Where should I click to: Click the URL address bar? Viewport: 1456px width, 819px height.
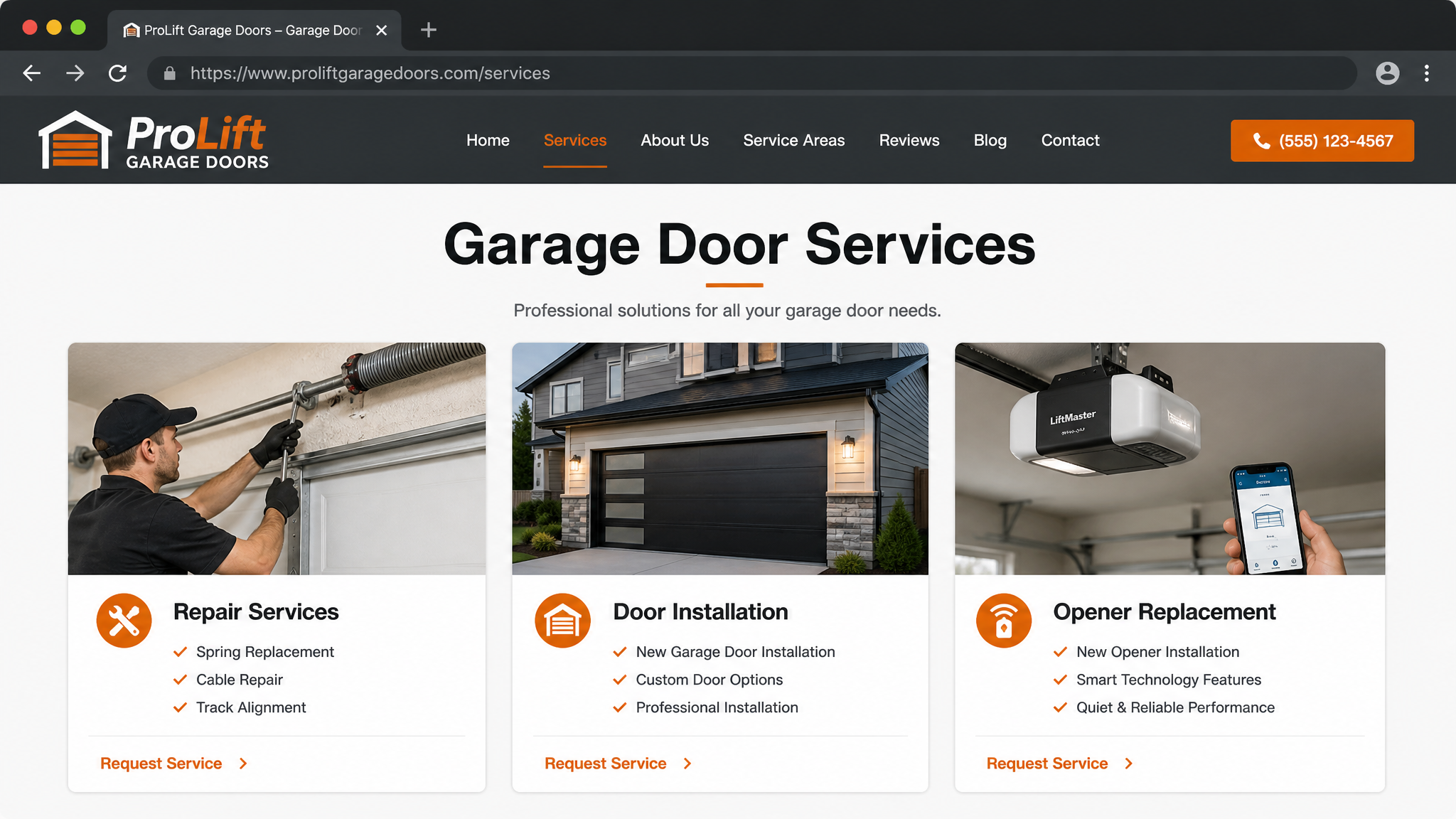[x=751, y=73]
